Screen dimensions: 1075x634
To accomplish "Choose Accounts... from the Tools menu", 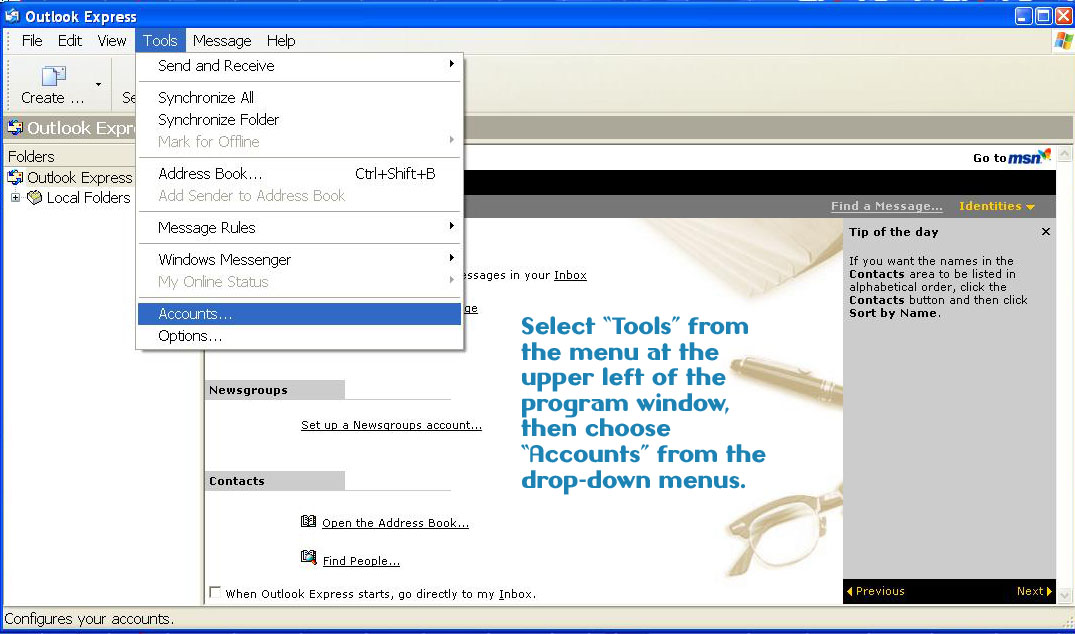I will (x=196, y=314).
